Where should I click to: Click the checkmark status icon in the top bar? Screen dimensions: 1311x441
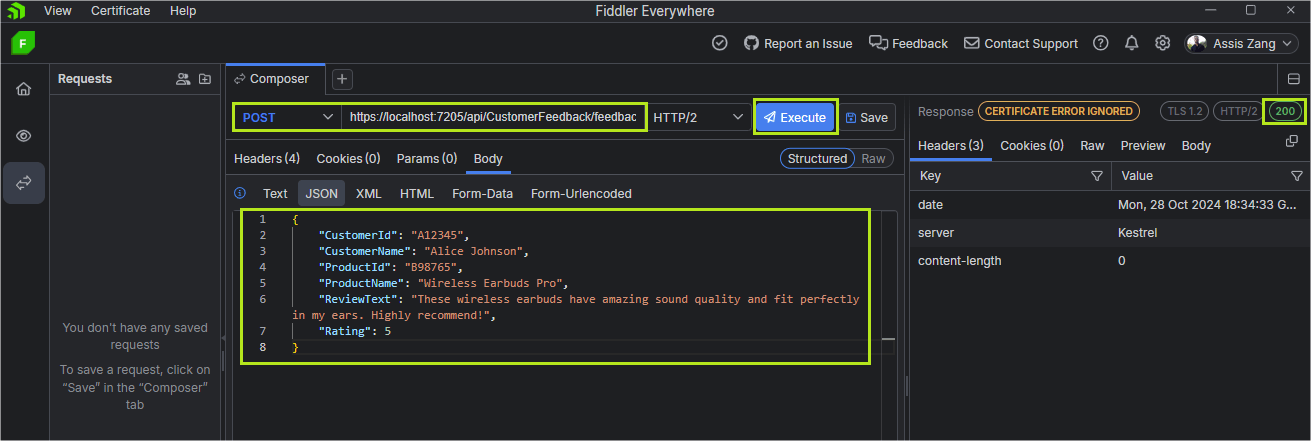point(719,43)
